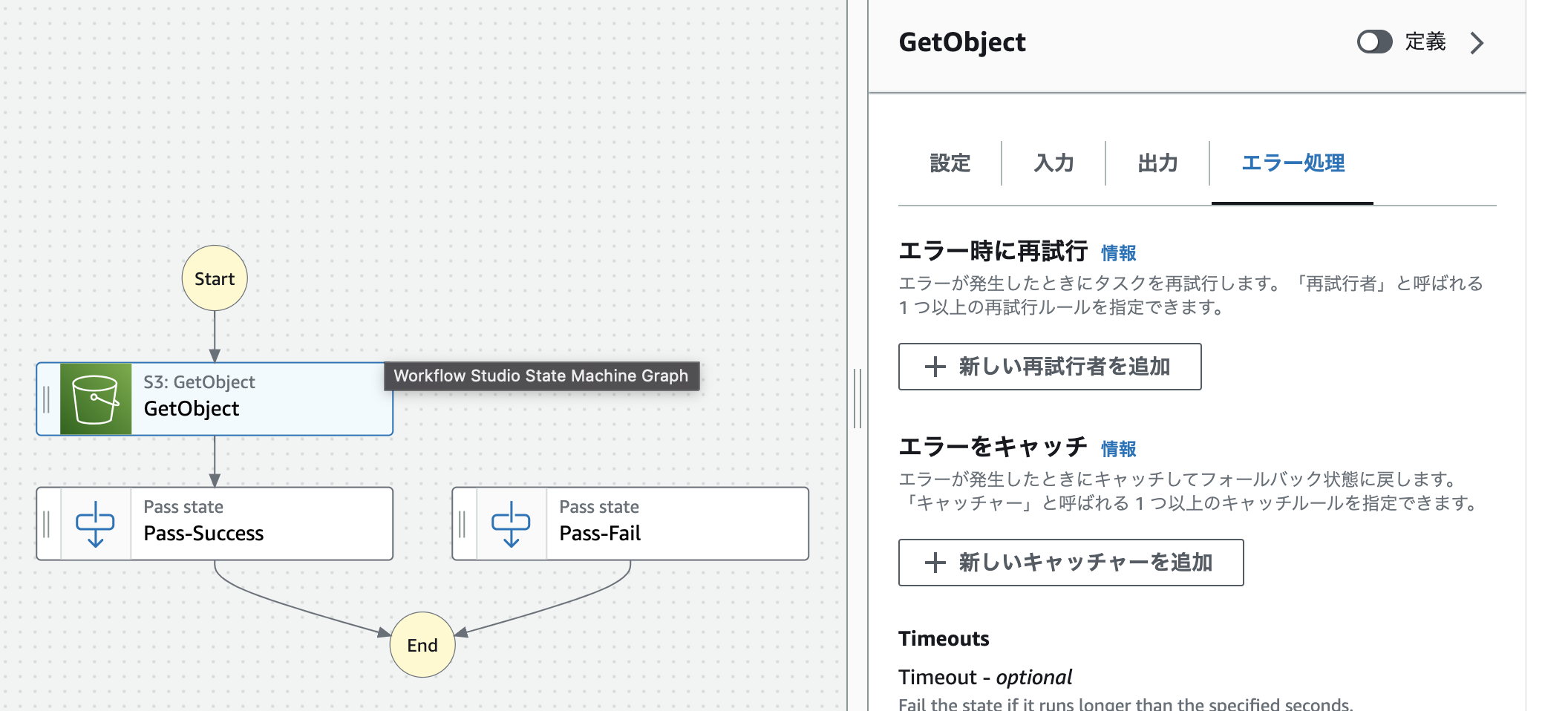Viewport: 1568px width, 711px height.
Task: Grab the GetObject state drag handle
Action: (x=47, y=399)
